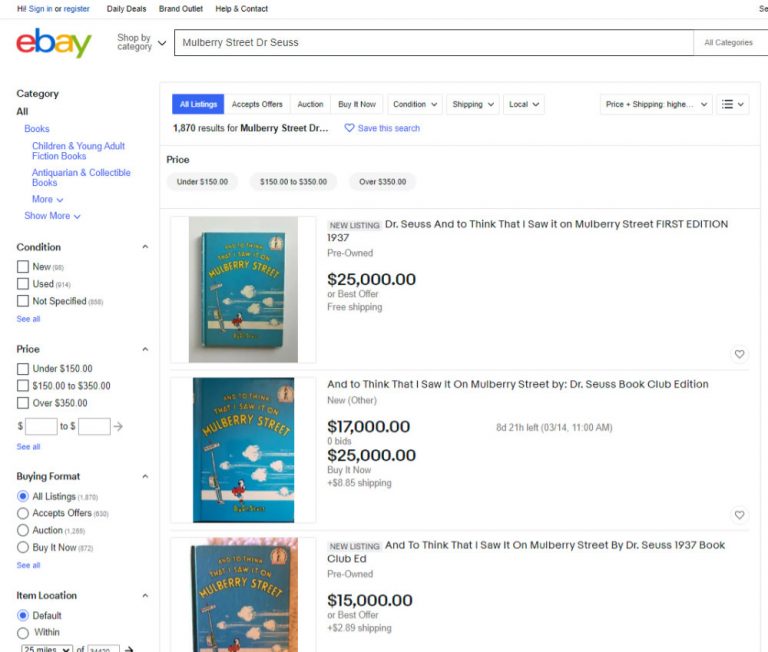Check the New condition box
Viewport: 768px width, 652px height.
[x=23, y=266]
